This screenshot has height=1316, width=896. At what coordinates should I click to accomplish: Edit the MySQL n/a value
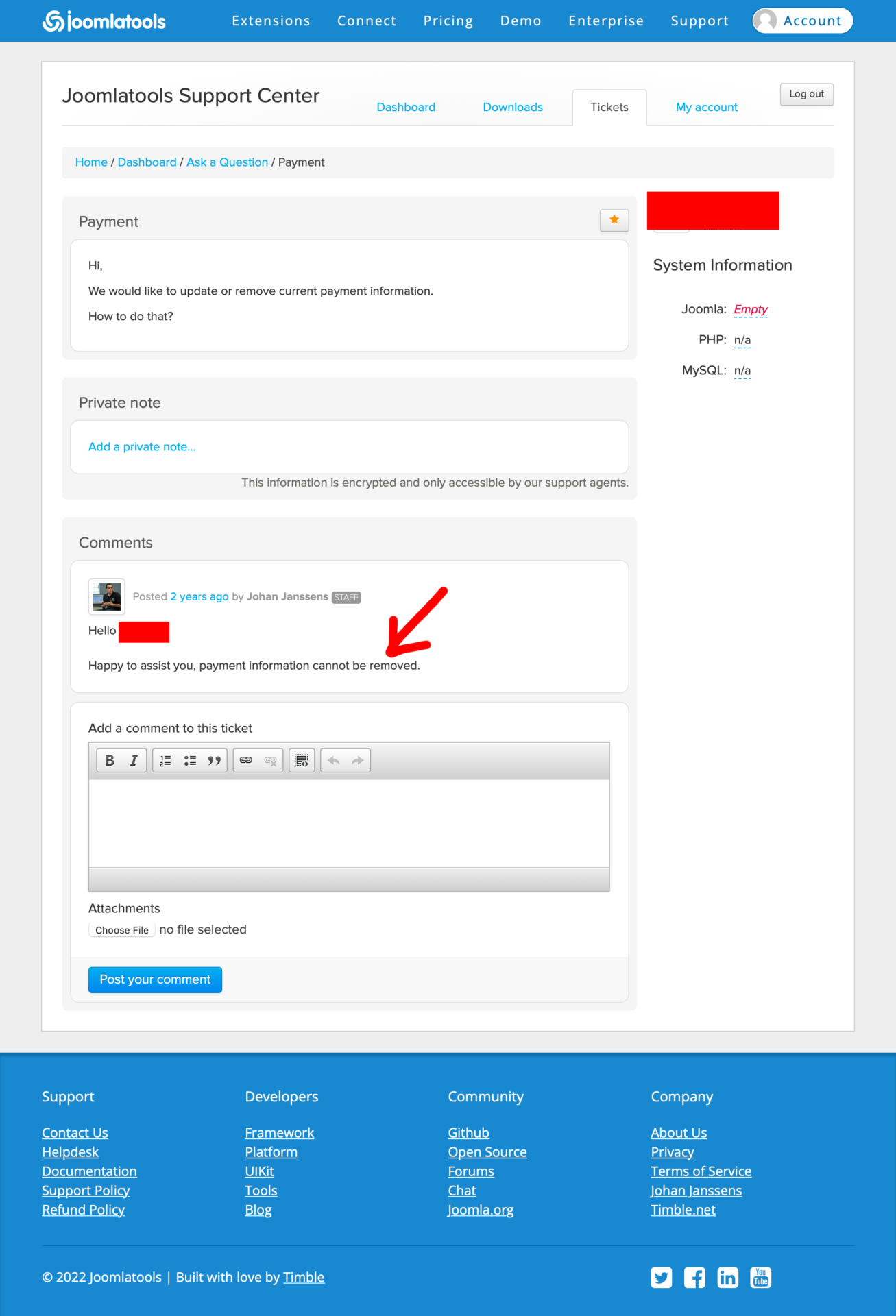point(742,371)
